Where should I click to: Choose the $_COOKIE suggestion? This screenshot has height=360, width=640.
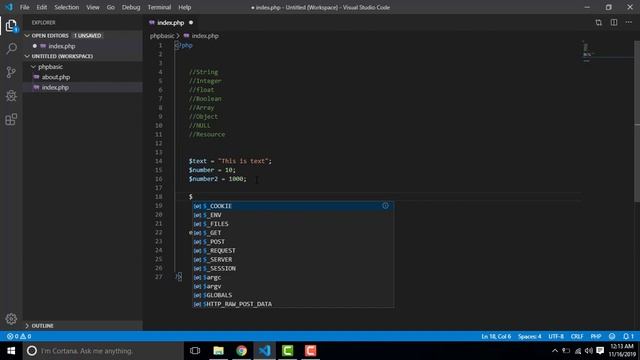[x=293, y=206]
